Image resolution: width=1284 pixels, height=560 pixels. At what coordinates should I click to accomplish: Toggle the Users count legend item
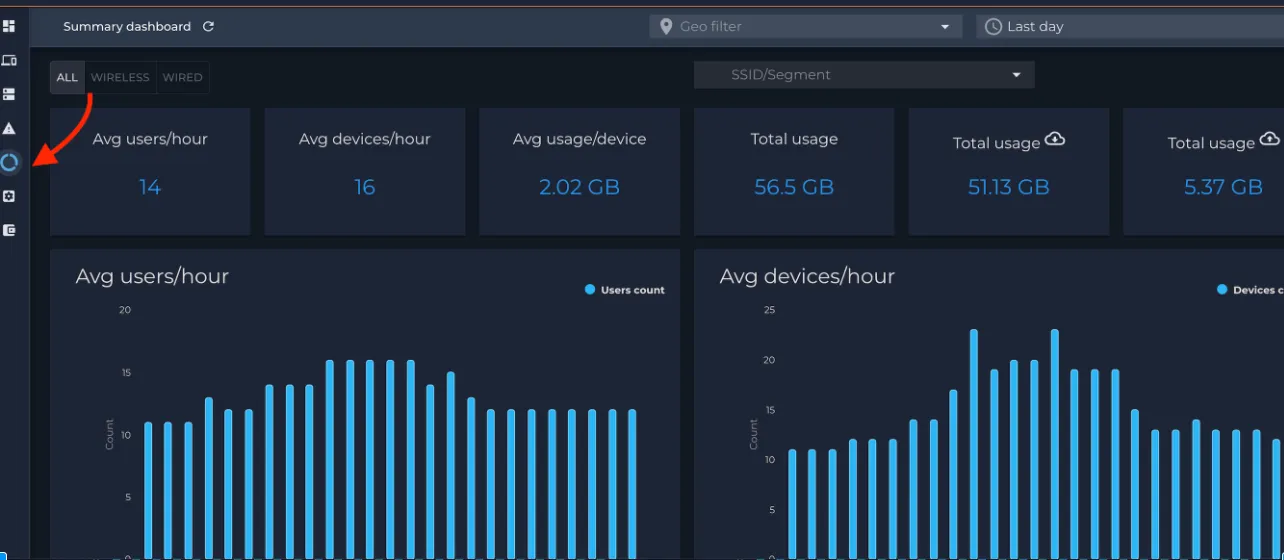click(x=625, y=290)
